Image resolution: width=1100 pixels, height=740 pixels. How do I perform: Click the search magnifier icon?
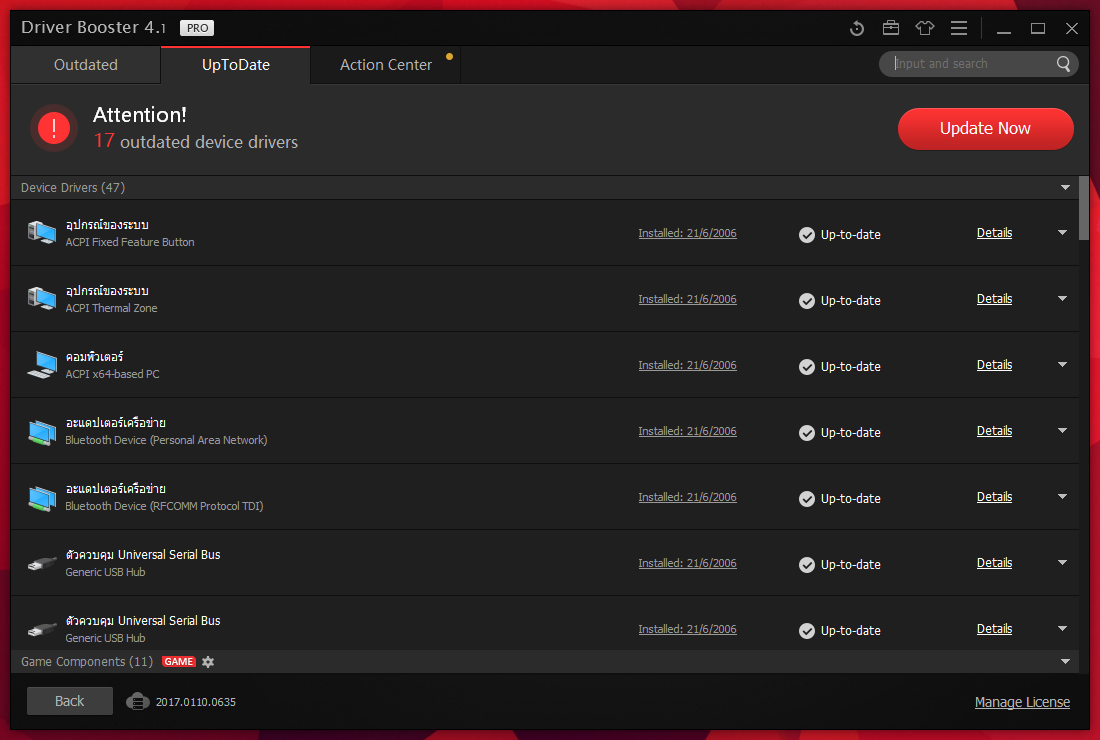pos(1064,64)
